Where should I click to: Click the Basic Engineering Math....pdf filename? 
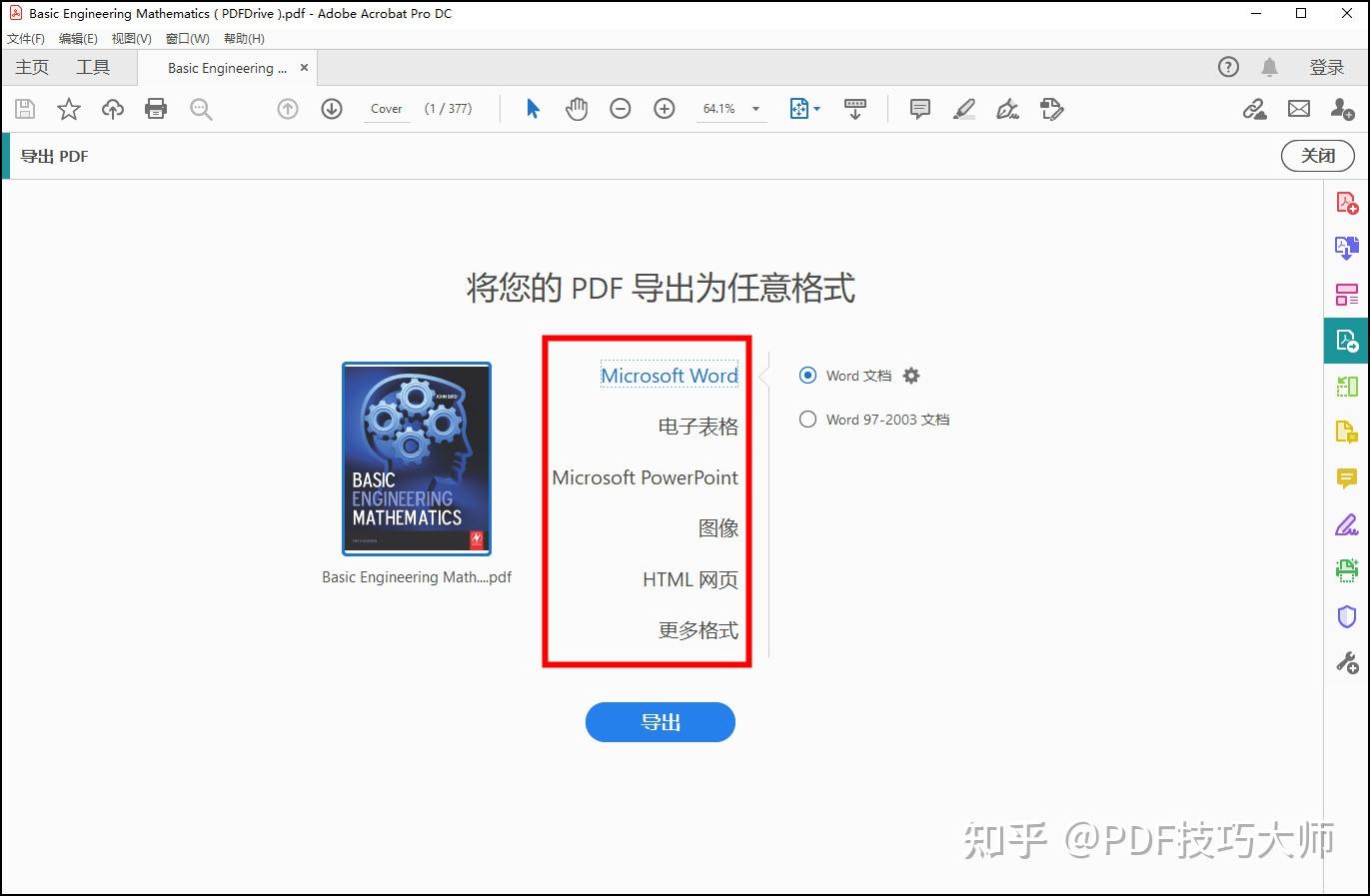(417, 577)
